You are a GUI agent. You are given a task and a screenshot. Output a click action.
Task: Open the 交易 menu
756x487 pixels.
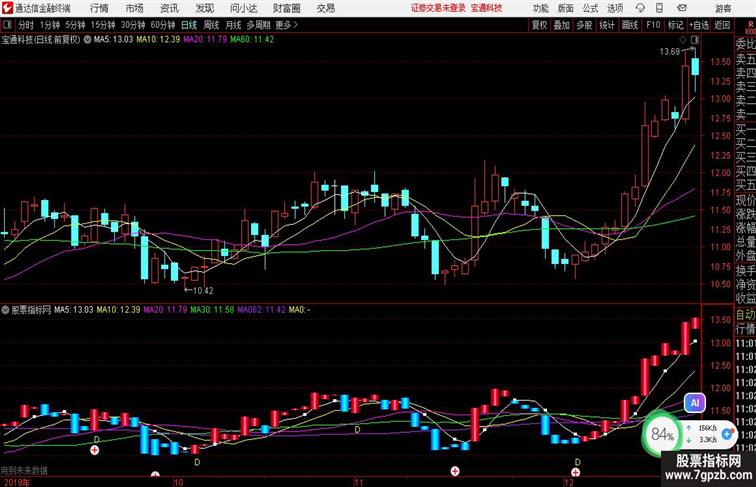325,8
